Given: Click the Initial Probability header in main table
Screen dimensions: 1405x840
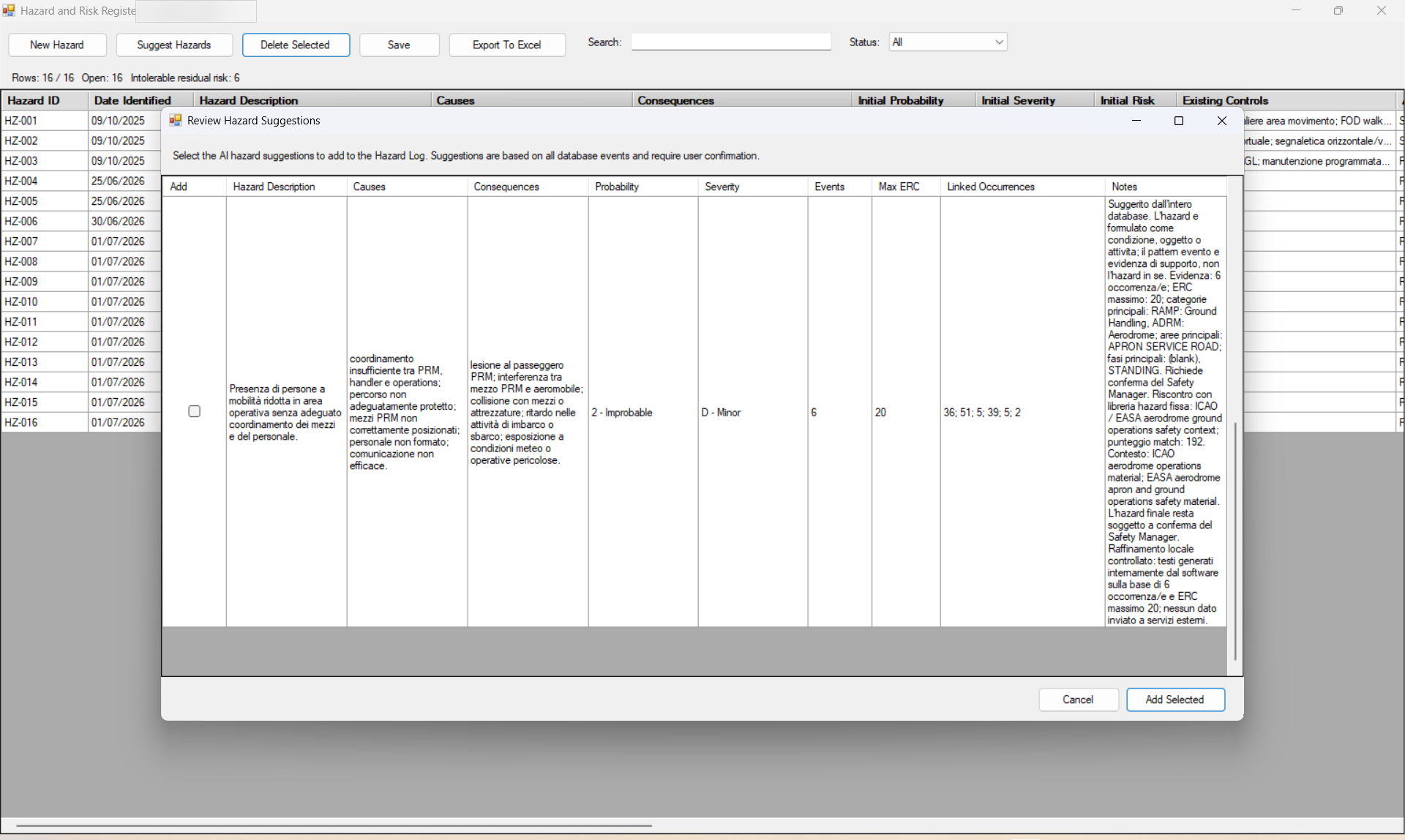Looking at the screenshot, I should (x=913, y=100).
